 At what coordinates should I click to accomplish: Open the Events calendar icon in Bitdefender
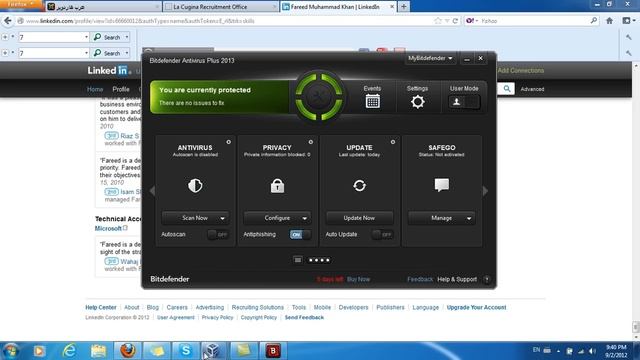click(372, 101)
